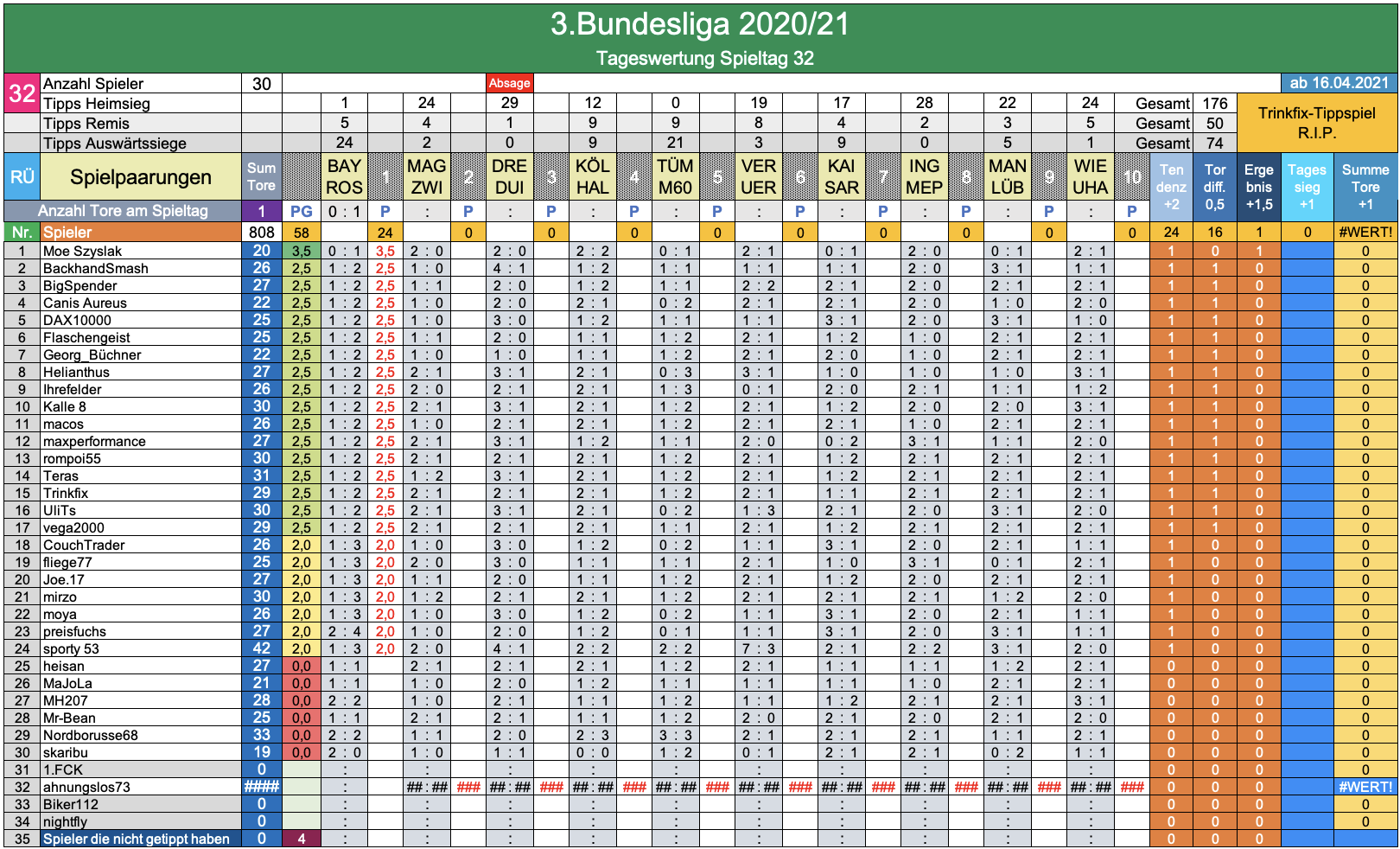
Task: Select player name Ihrefelder
Action: coord(73,389)
